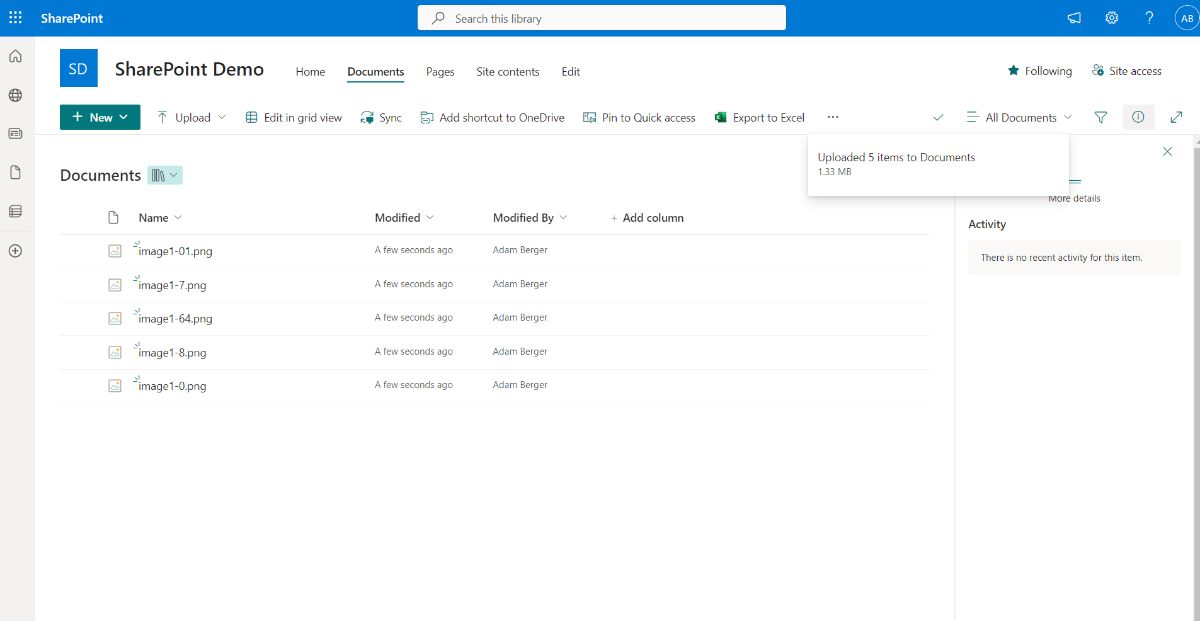Open the New dropdown button

(100, 117)
